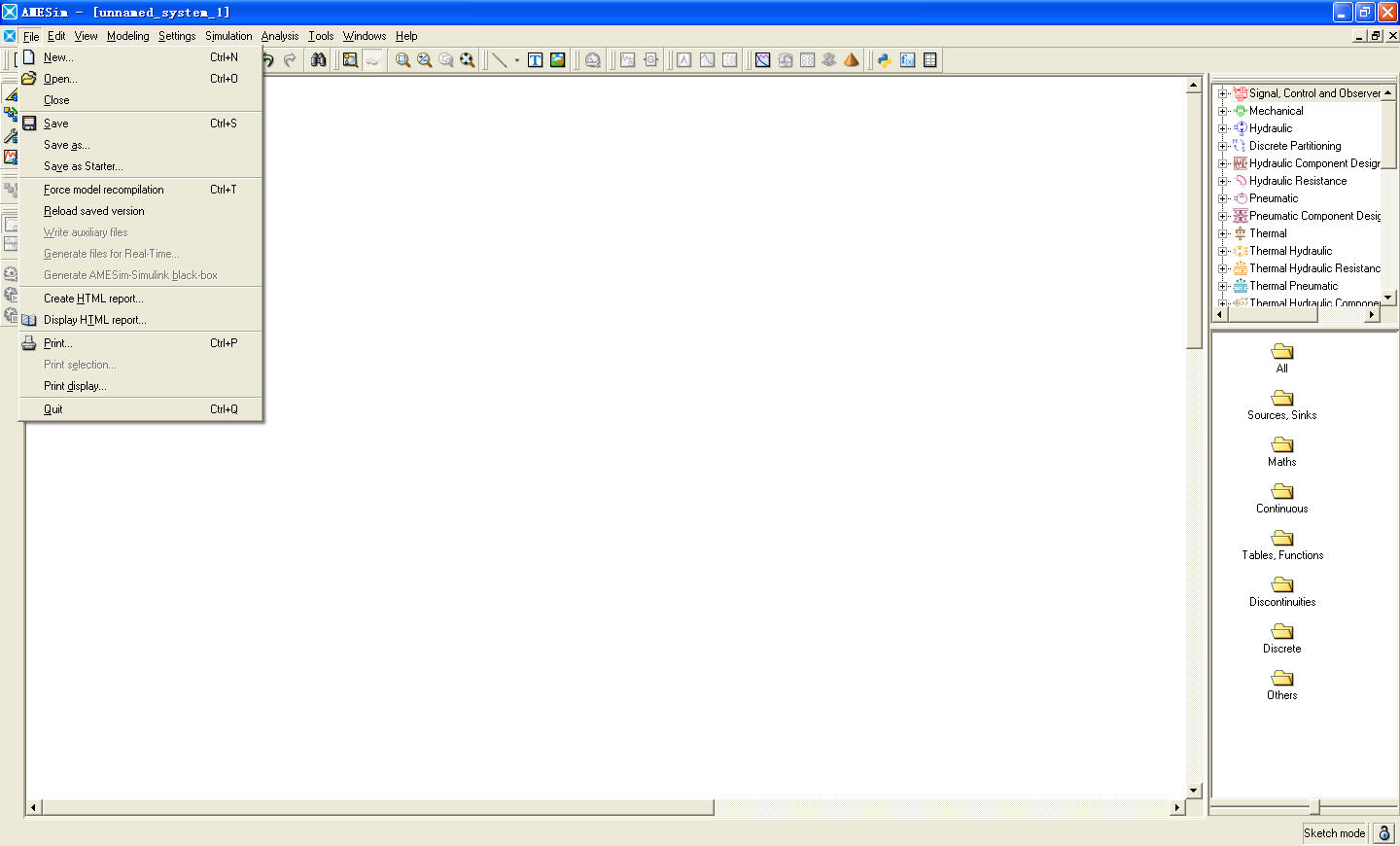Image resolution: width=1400 pixels, height=846 pixels.
Task: Open the Analysis menu
Action: coord(280,36)
